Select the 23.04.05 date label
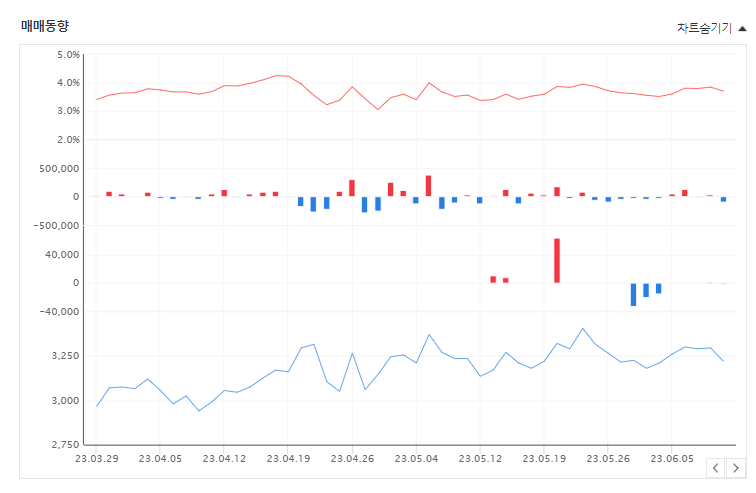The width and height of the screenshot is (756, 493). point(160,458)
